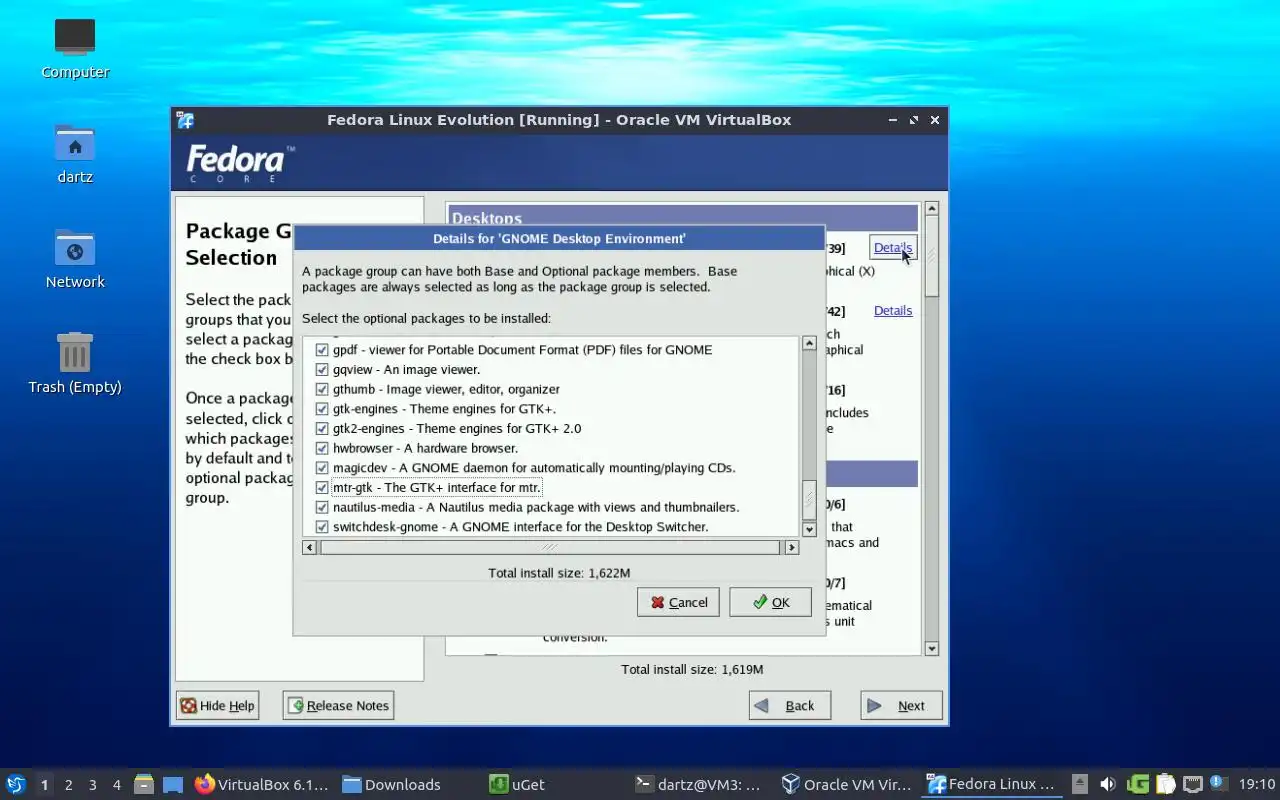Click the Desktops group header
The image size is (1280, 800).
coord(683,218)
